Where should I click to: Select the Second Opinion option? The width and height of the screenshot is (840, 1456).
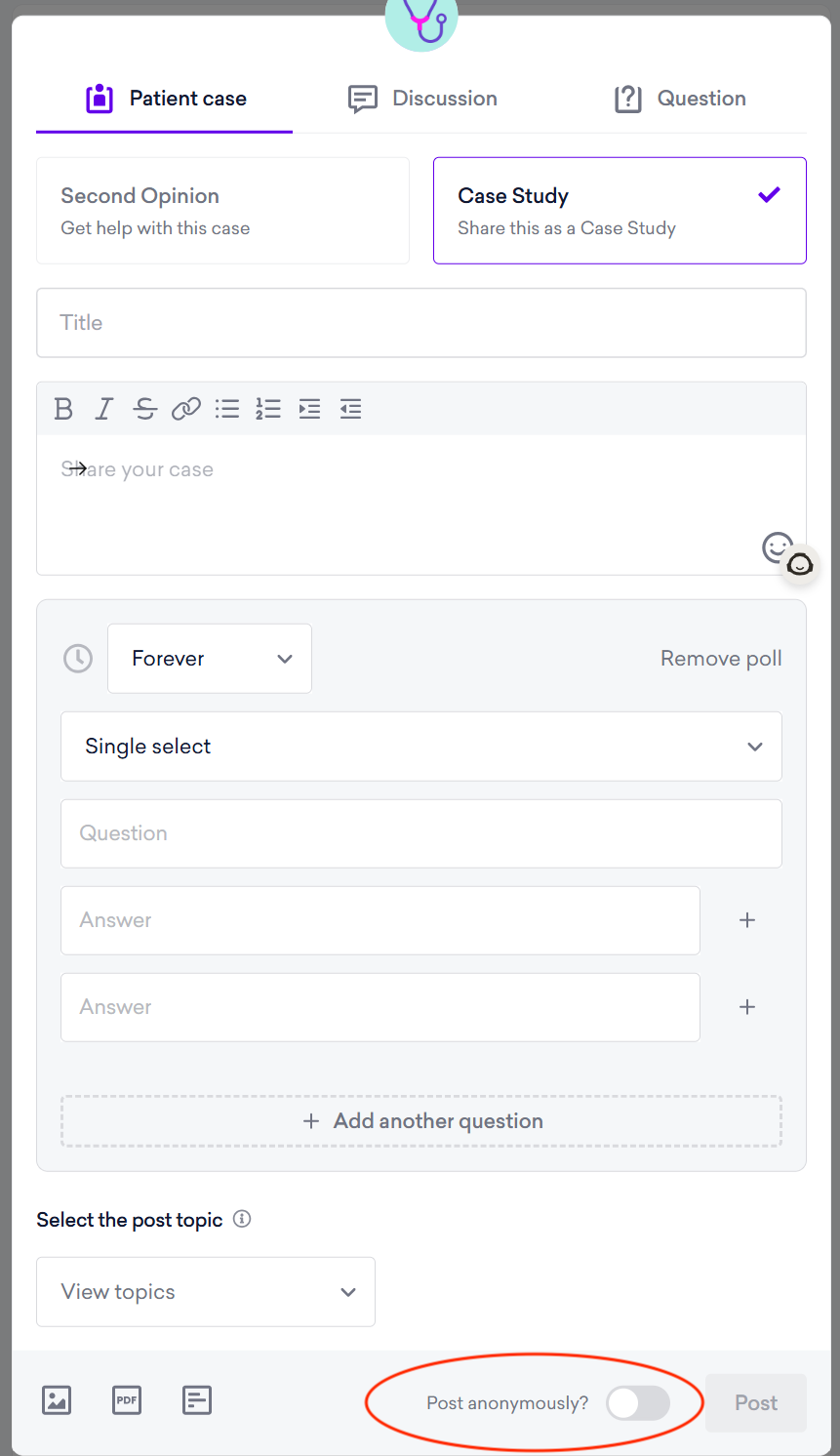[222, 211]
